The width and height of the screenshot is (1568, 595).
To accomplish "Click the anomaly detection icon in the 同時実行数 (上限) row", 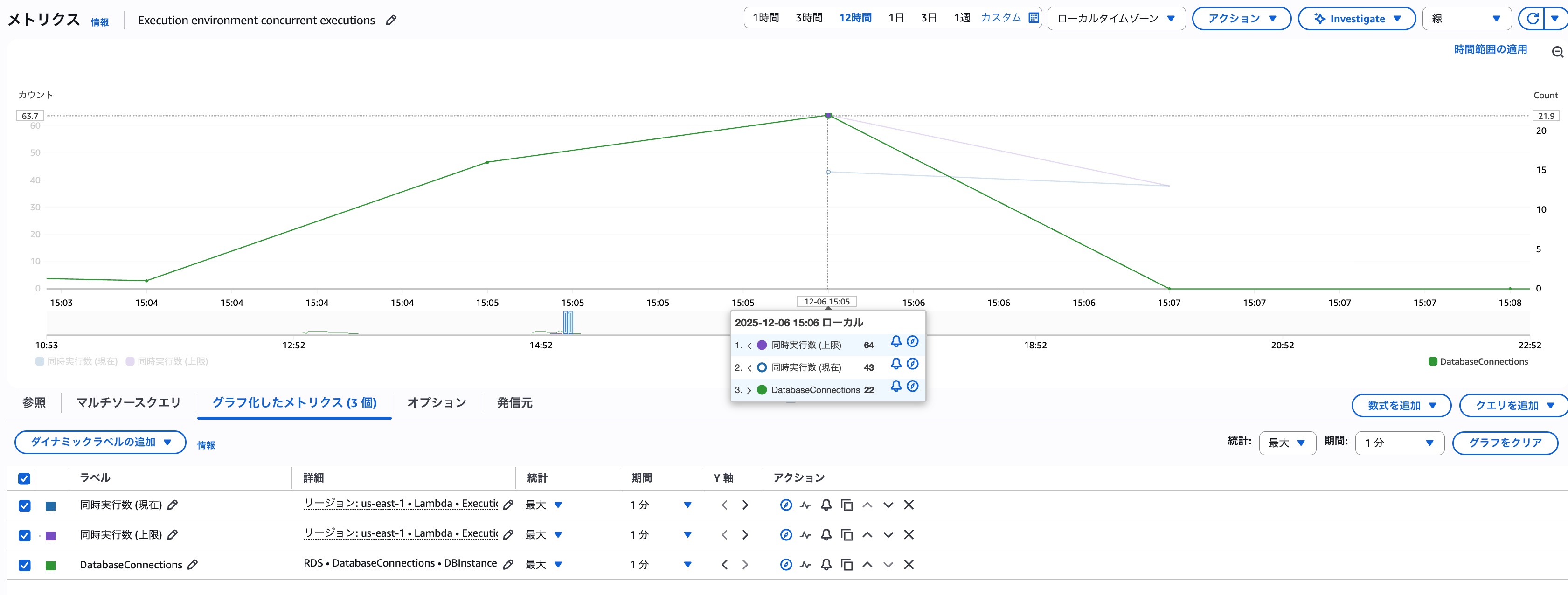I will (806, 535).
